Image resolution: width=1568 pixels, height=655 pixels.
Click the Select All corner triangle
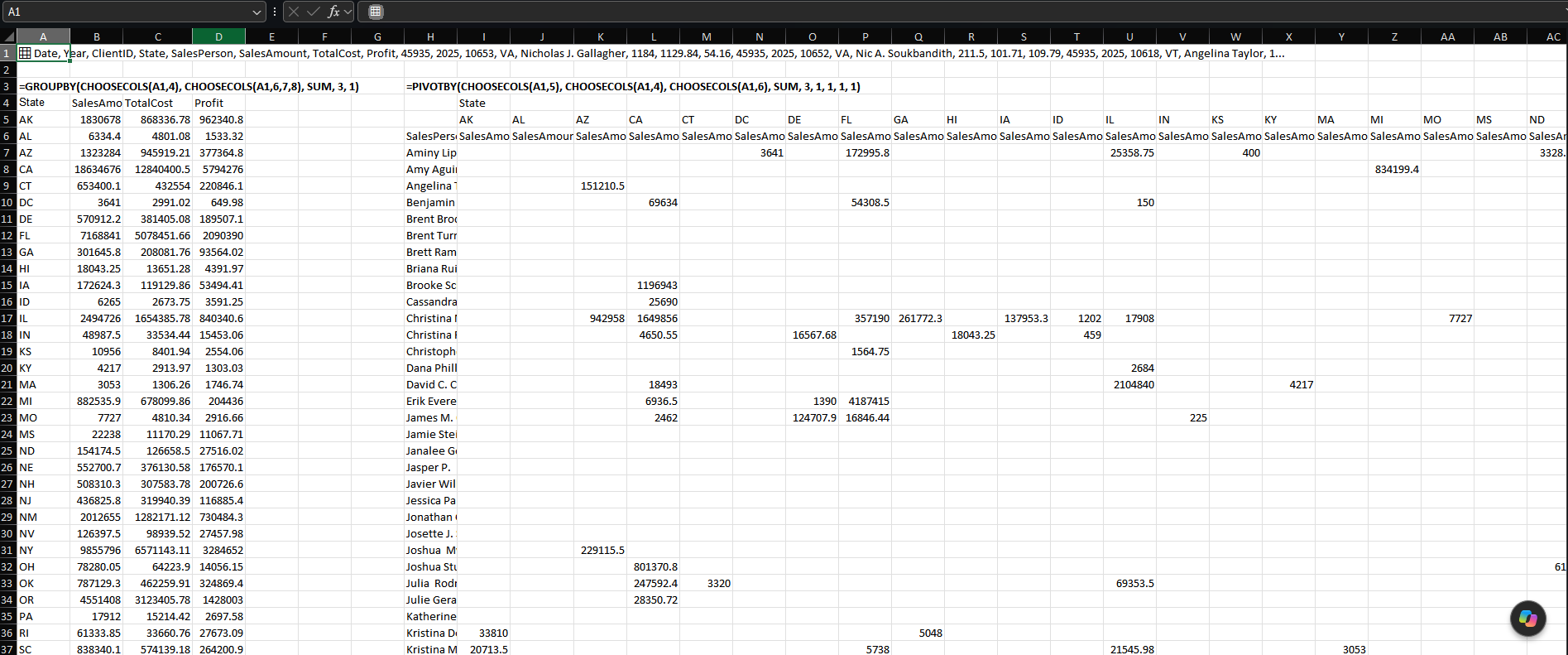coord(8,36)
